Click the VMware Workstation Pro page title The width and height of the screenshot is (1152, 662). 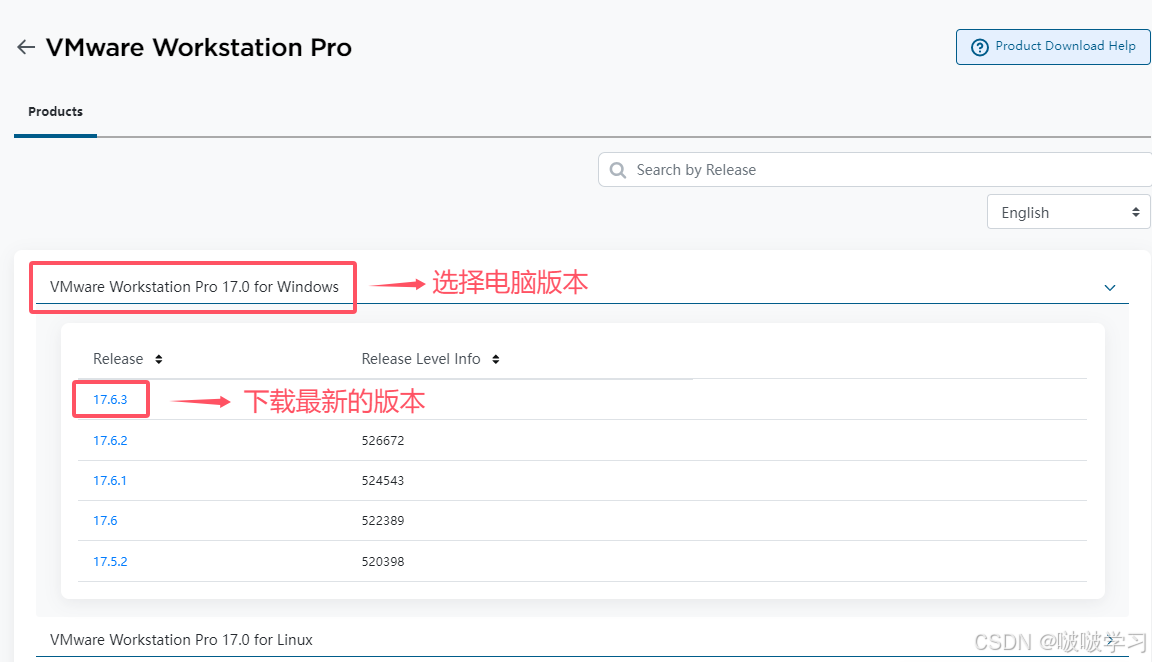pos(198,48)
